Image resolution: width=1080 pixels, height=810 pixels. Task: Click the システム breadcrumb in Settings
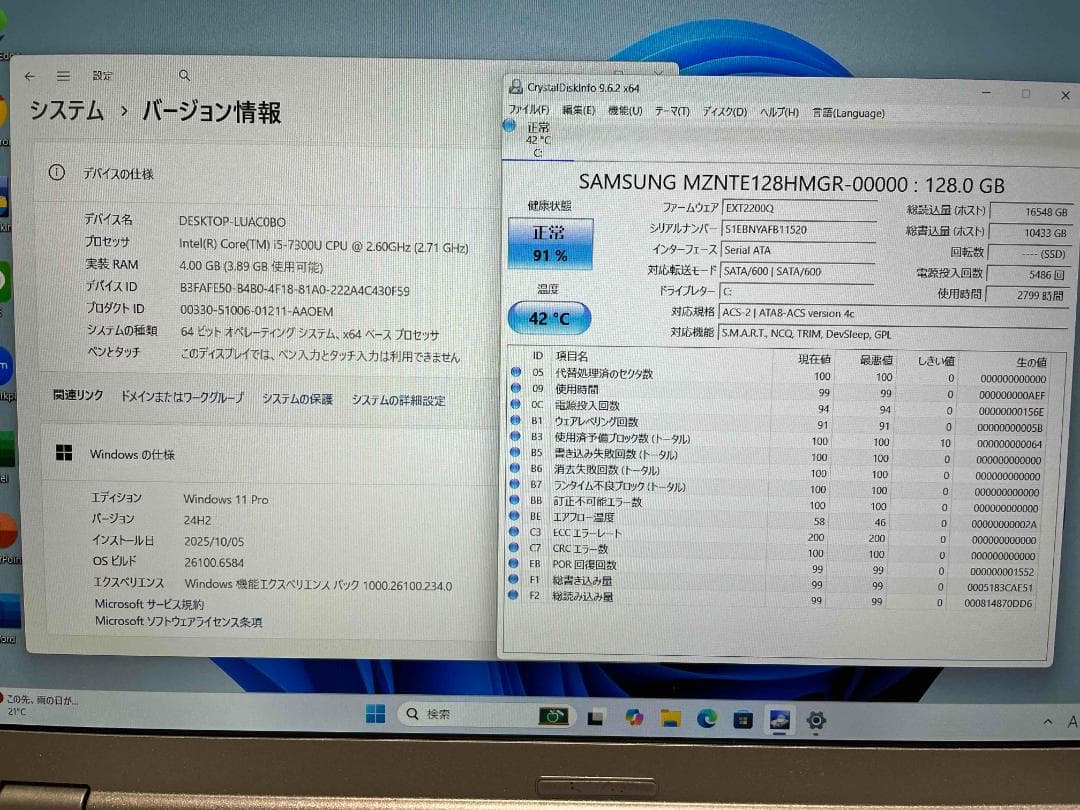pos(67,111)
